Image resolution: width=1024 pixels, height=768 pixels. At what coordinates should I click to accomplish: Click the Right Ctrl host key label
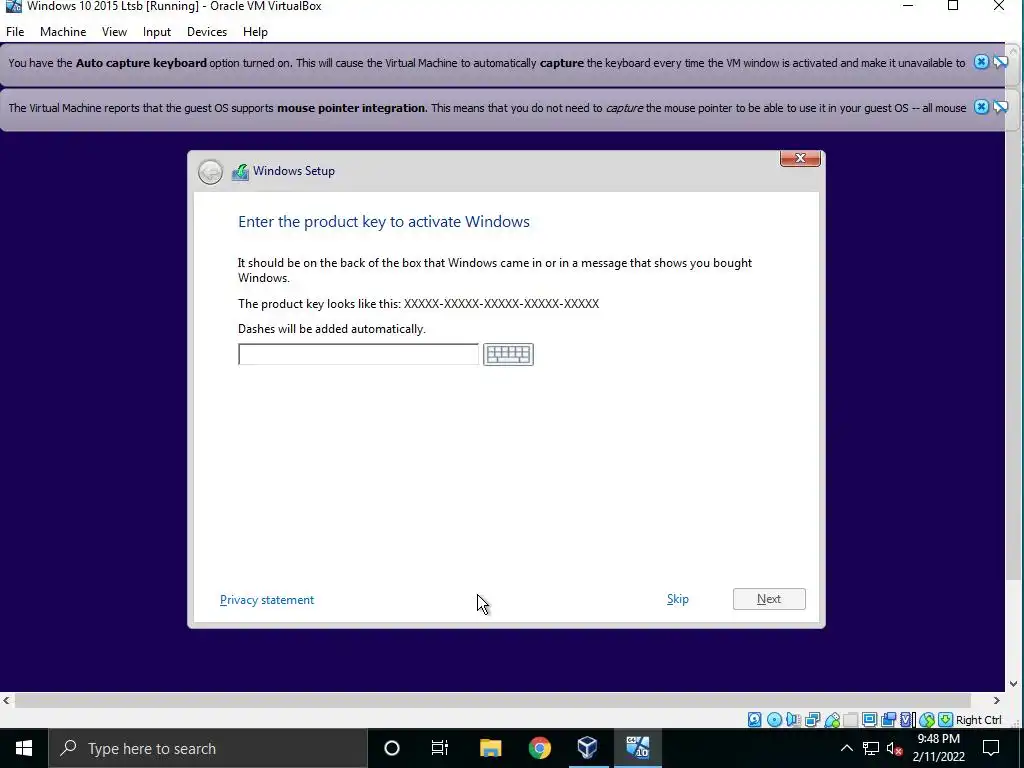click(x=978, y=720)
